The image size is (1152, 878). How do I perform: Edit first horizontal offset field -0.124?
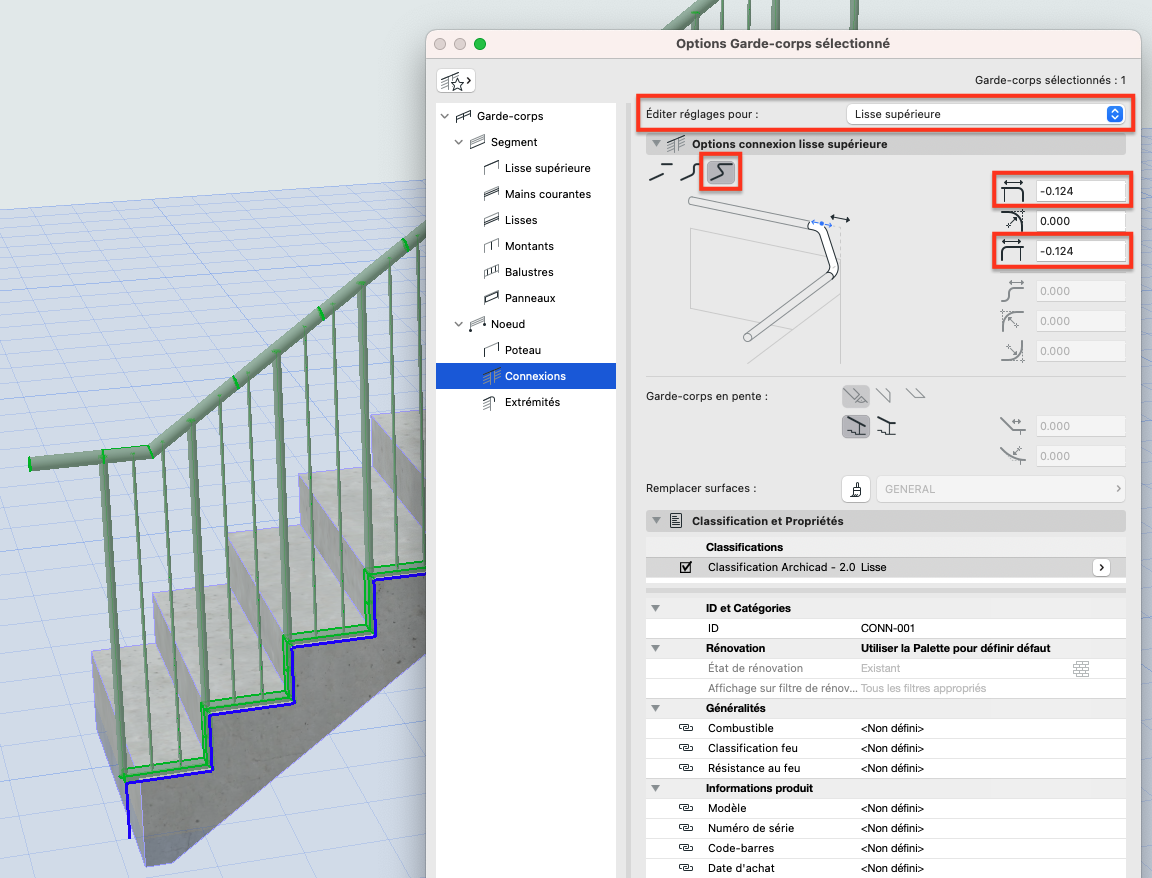[1081, 191]
